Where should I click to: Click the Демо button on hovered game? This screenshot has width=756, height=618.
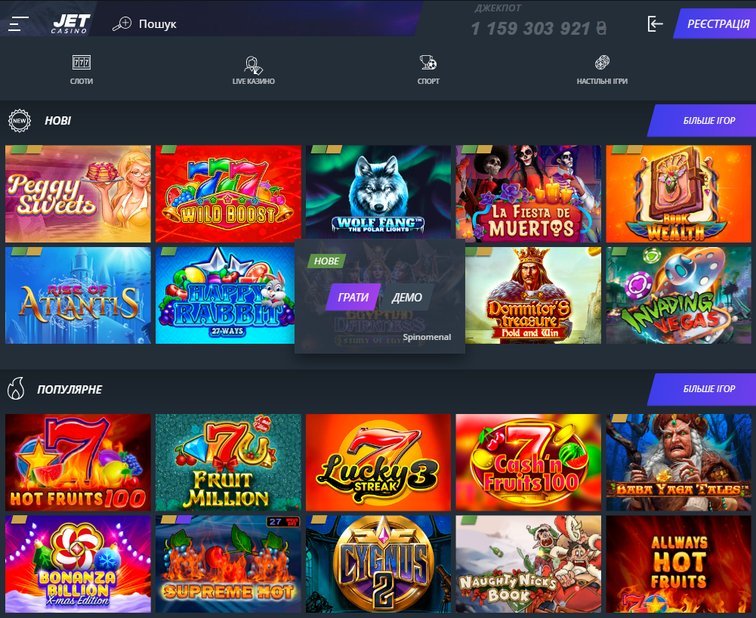click(406, 297)
